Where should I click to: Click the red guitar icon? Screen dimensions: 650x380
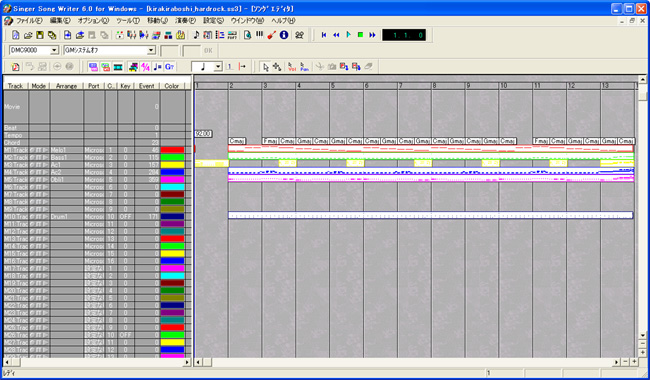[272, 35]
